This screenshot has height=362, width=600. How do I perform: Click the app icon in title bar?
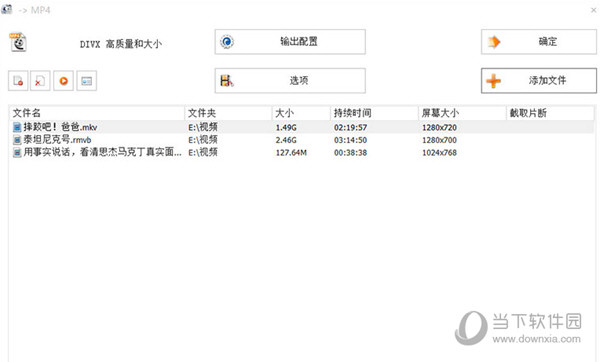point(7,10)
